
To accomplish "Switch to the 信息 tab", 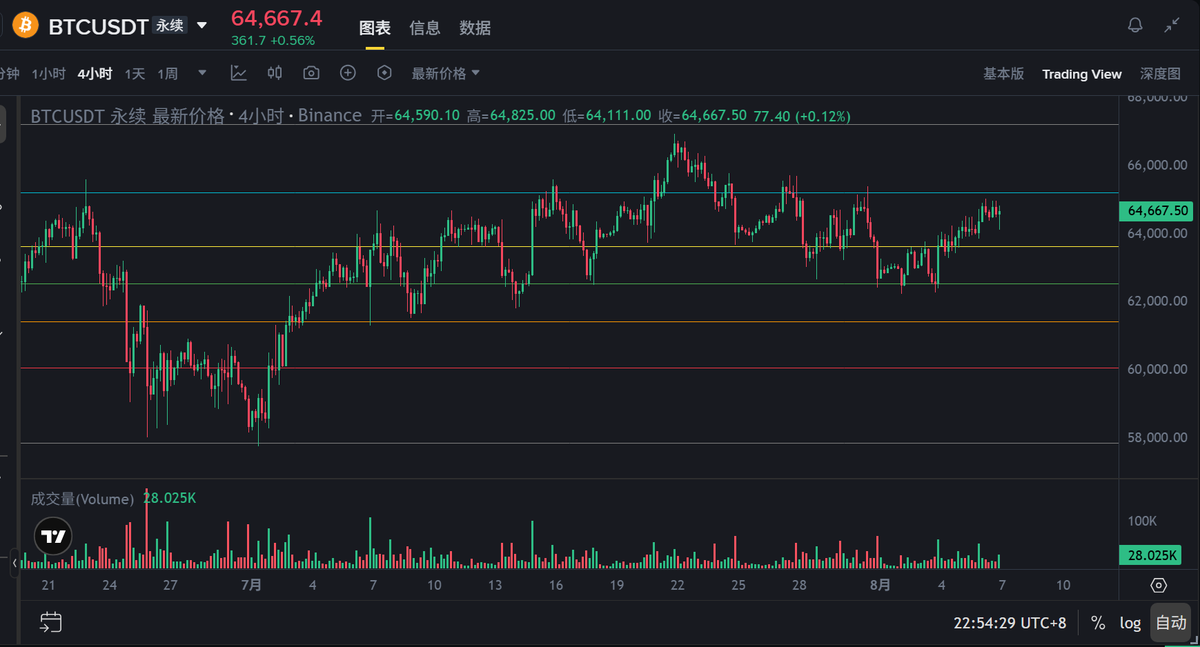I will tap(425, 28).
